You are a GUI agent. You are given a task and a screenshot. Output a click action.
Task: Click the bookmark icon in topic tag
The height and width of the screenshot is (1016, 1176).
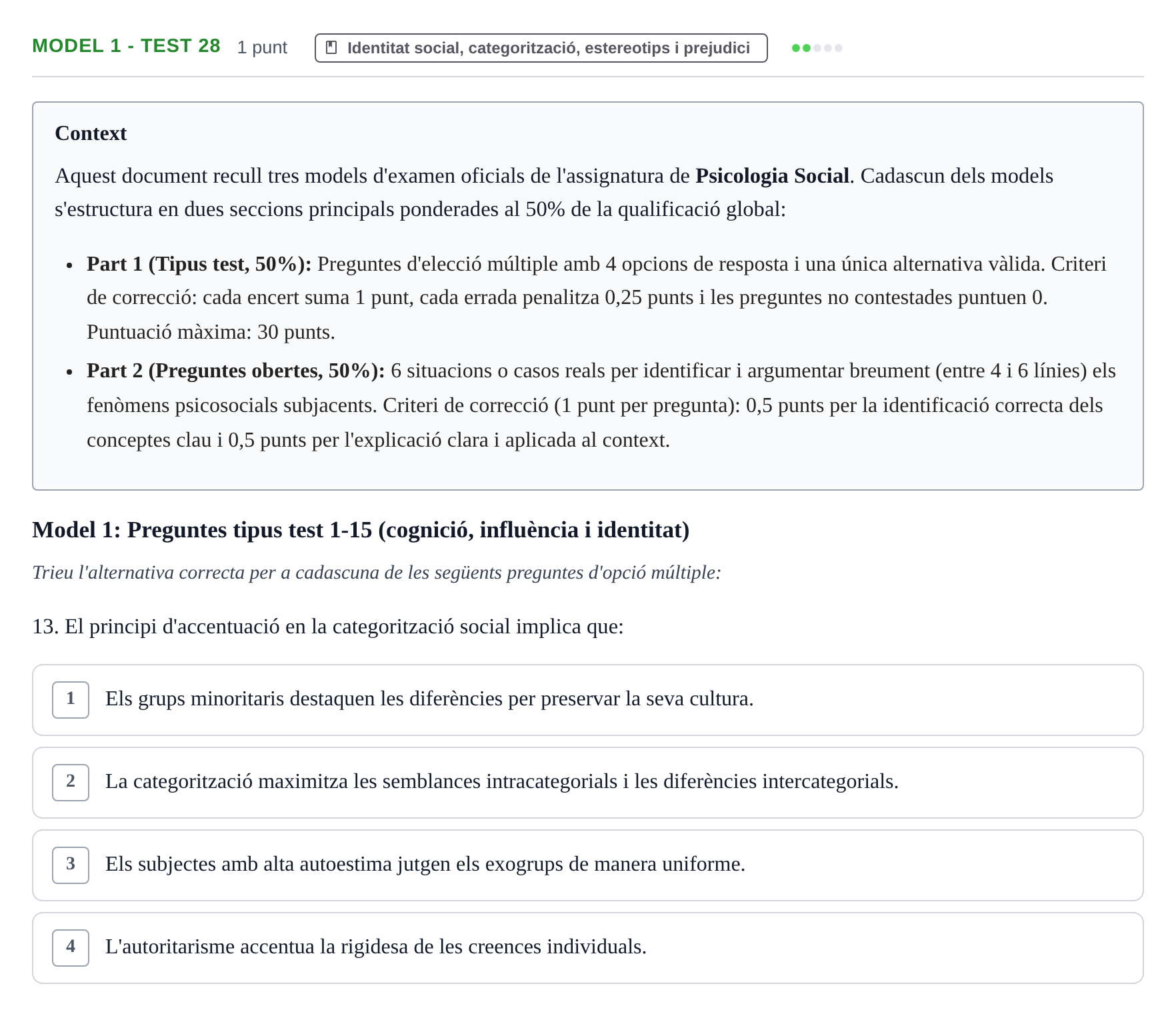point(331,48)
